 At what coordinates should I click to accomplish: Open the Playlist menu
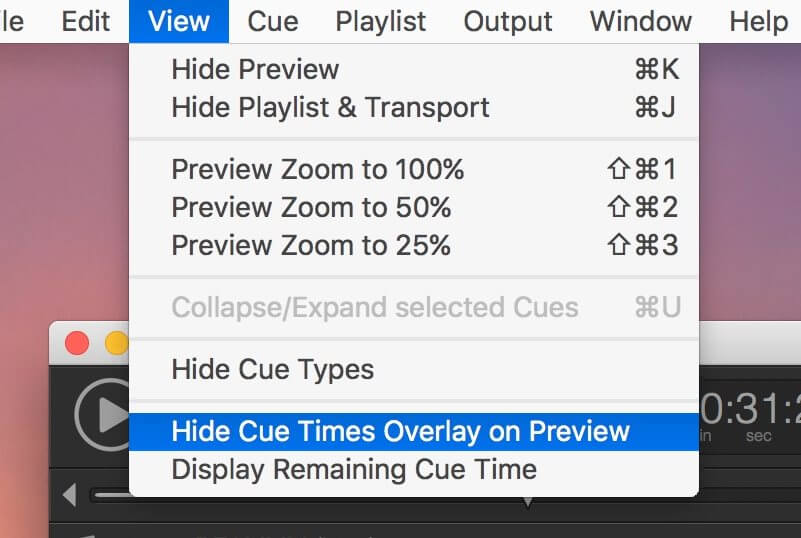click(x=381, y=21)
